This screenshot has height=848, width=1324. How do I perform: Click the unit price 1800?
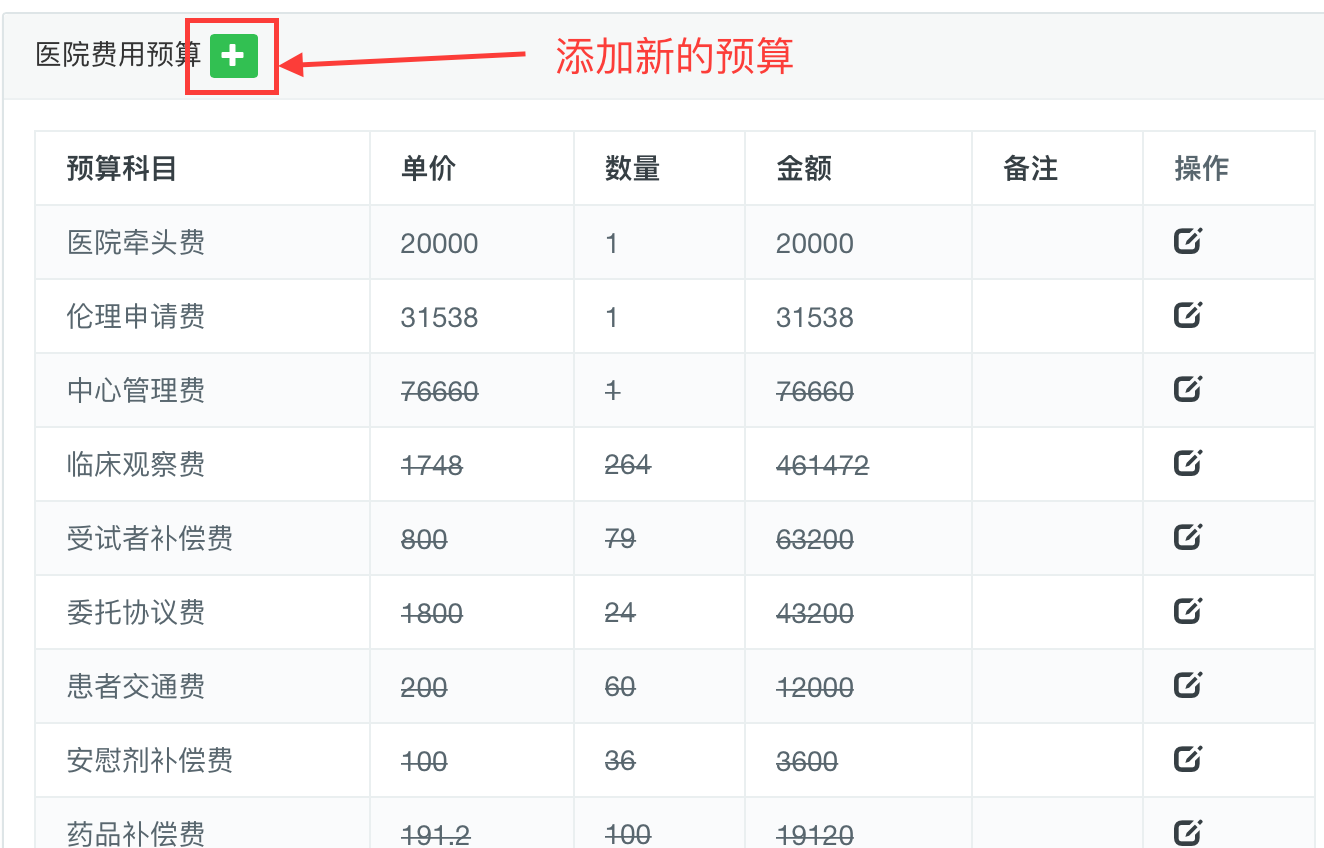pos(431,614)
